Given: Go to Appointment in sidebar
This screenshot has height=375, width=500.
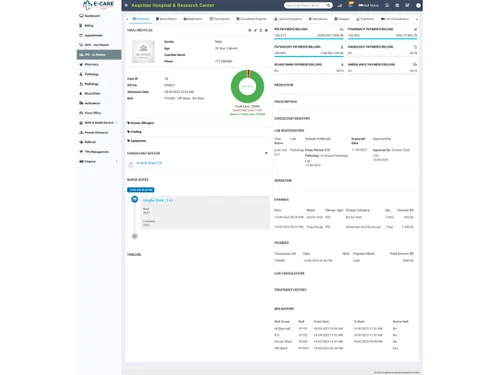Looking at the screenshot, I should click(99, 35).
